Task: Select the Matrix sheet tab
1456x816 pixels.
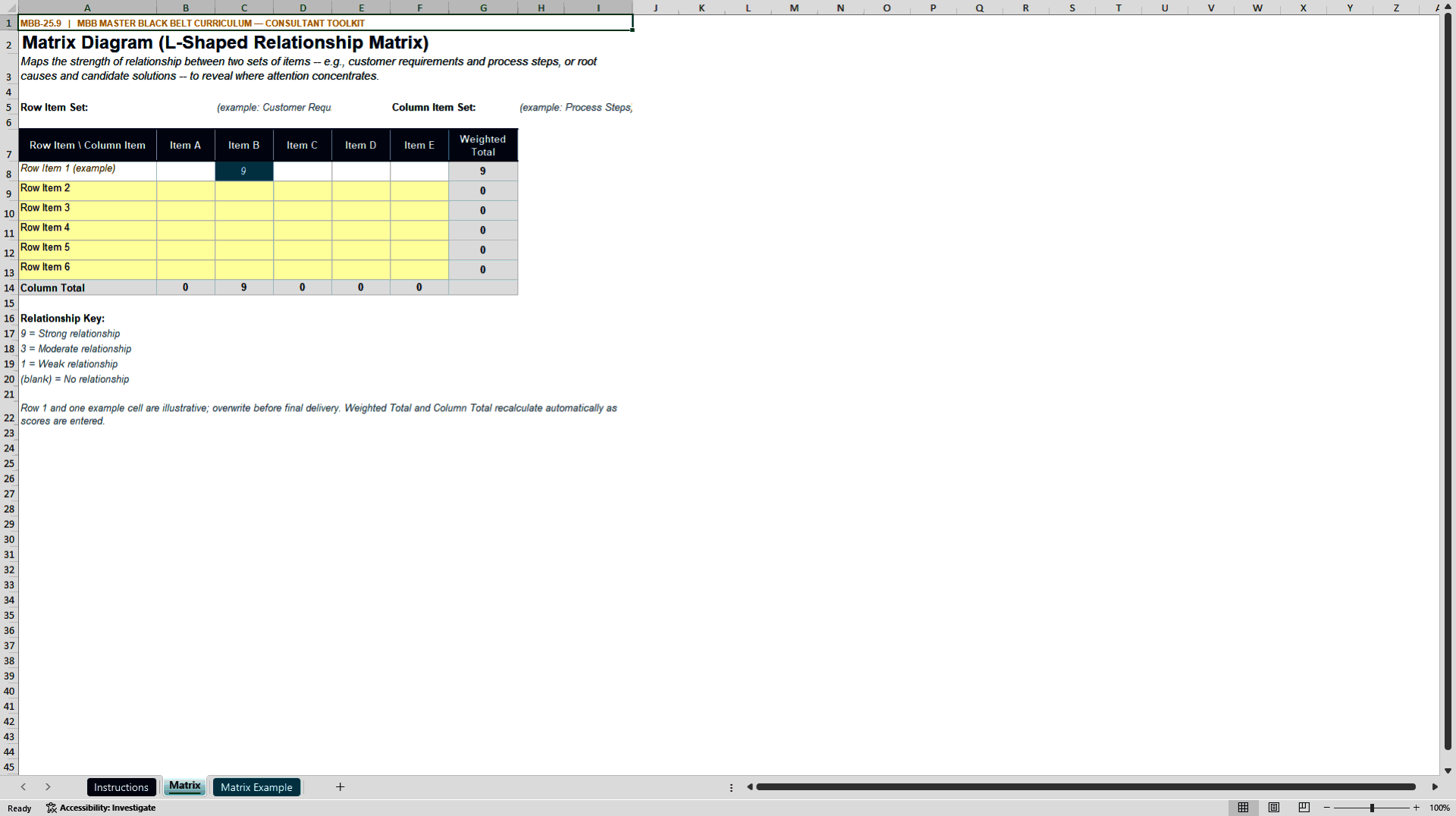Action: click(185, 786)
